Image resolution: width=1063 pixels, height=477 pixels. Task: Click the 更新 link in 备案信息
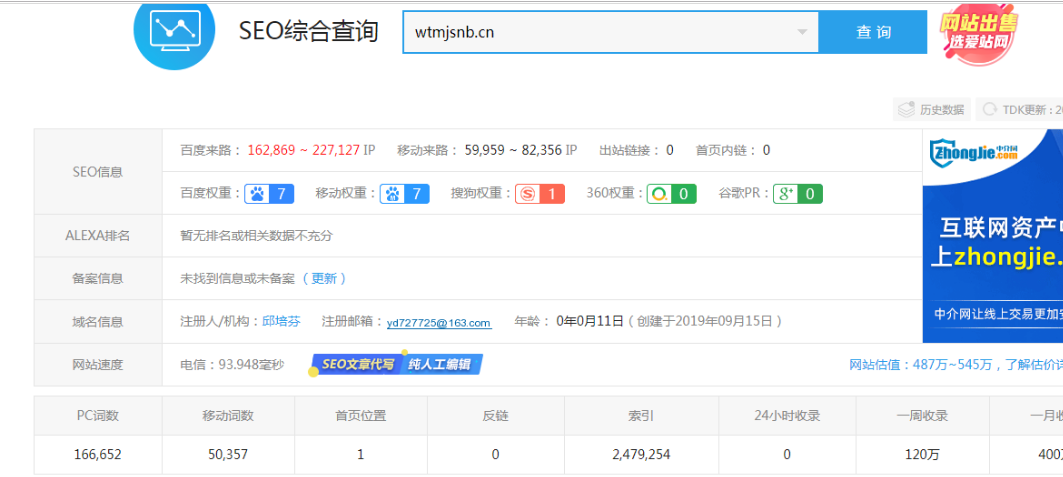pyautogui.click(x=325, y=278)
